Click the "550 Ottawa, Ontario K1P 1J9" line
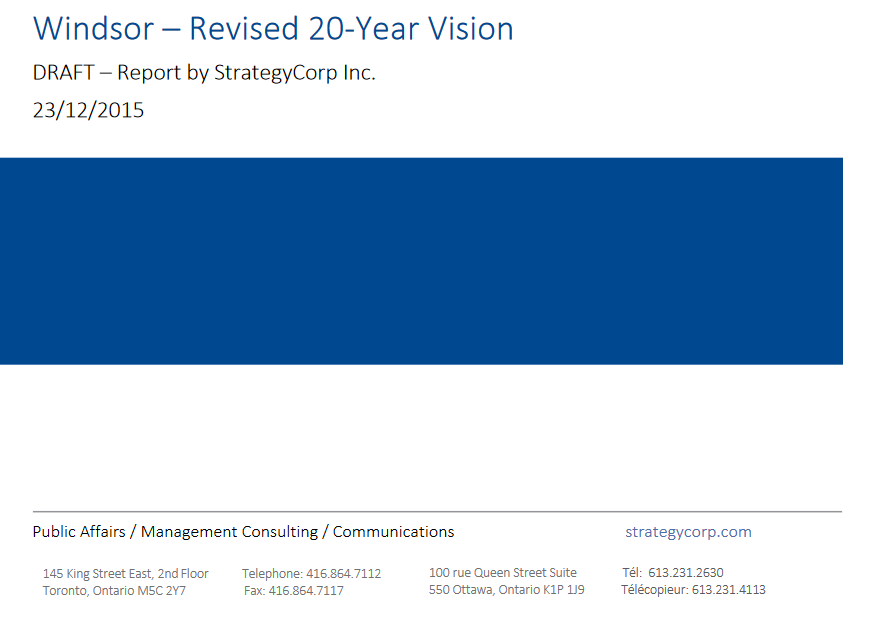 (507, 590)
